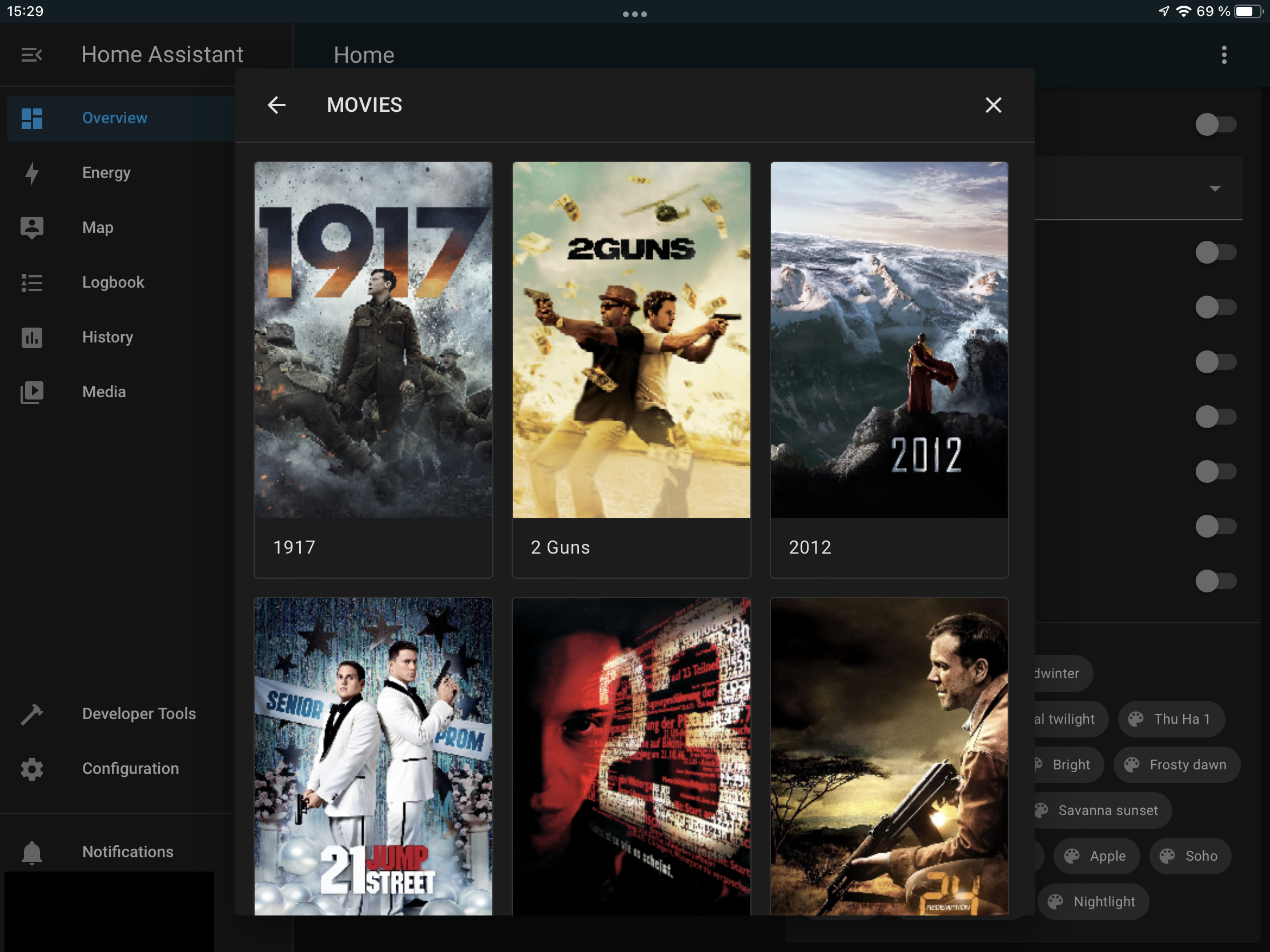This screenshot has height=952, width=1270.
Task: Click the Home Assistant sidebar title
Action: tap(163, 55)
